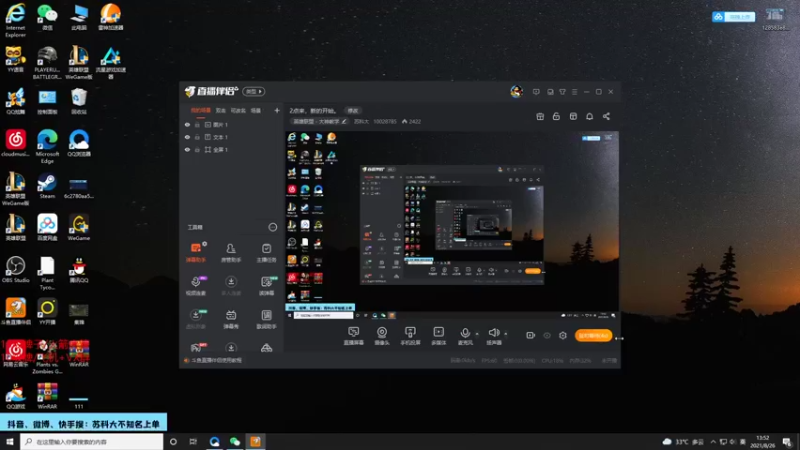Open the 房管助手 toolbox icon
Image resolution: width=800 pixels, height=450 pixels.
click(231, 252)
